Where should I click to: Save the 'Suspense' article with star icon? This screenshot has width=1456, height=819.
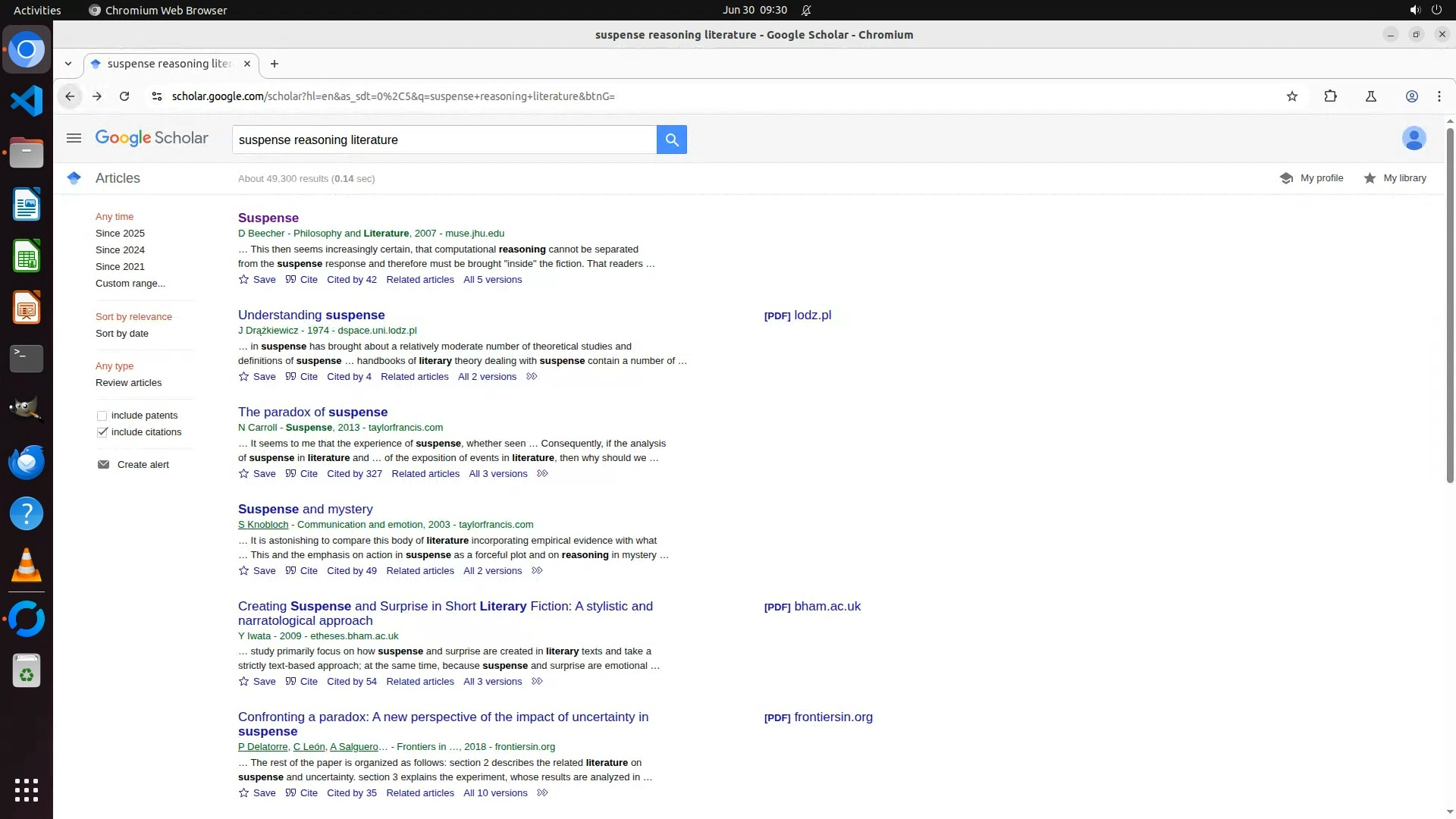pos(243,280)
